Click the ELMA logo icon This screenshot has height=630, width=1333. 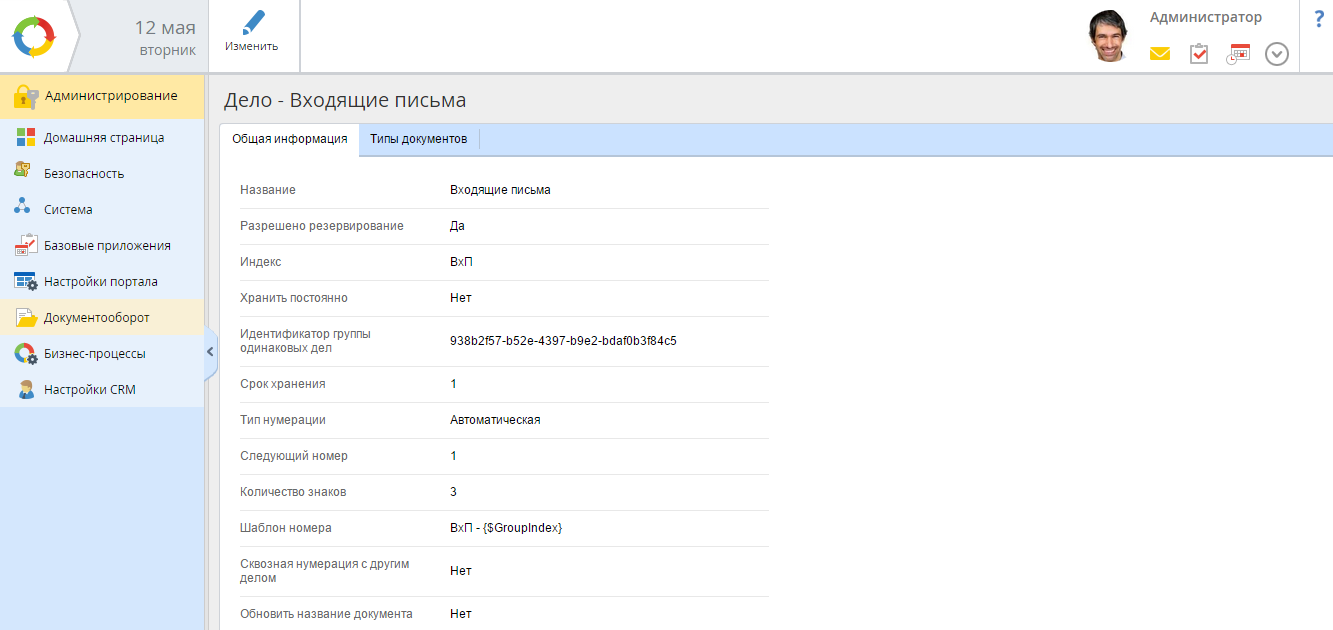tap(33, 36)
